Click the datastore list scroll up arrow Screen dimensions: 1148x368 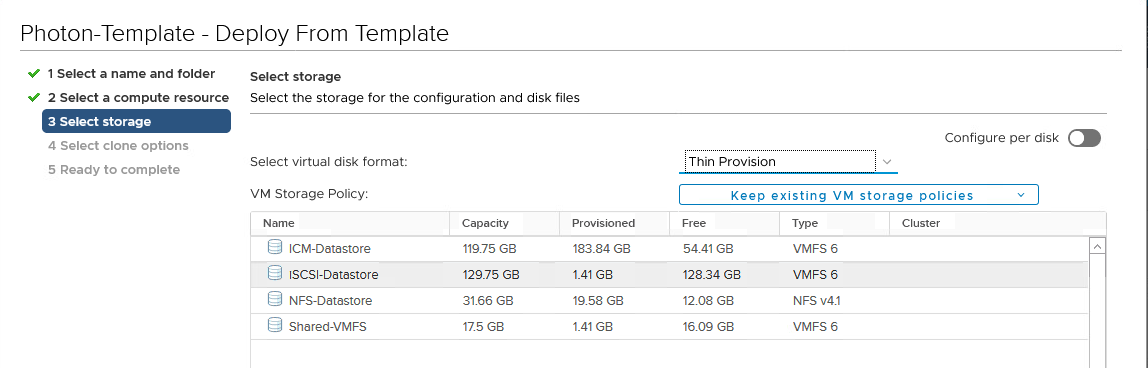(1097, 247)
